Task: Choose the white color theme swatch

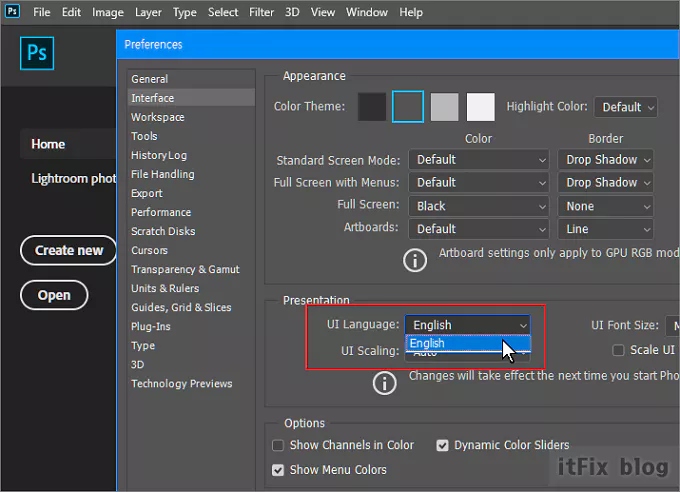Action: pos(481,107)
